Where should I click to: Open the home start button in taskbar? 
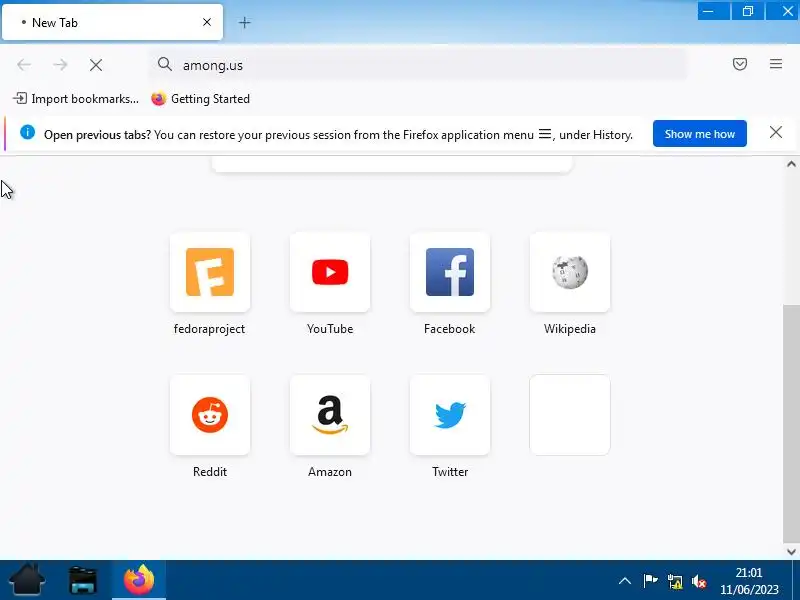tap(27, 580)
